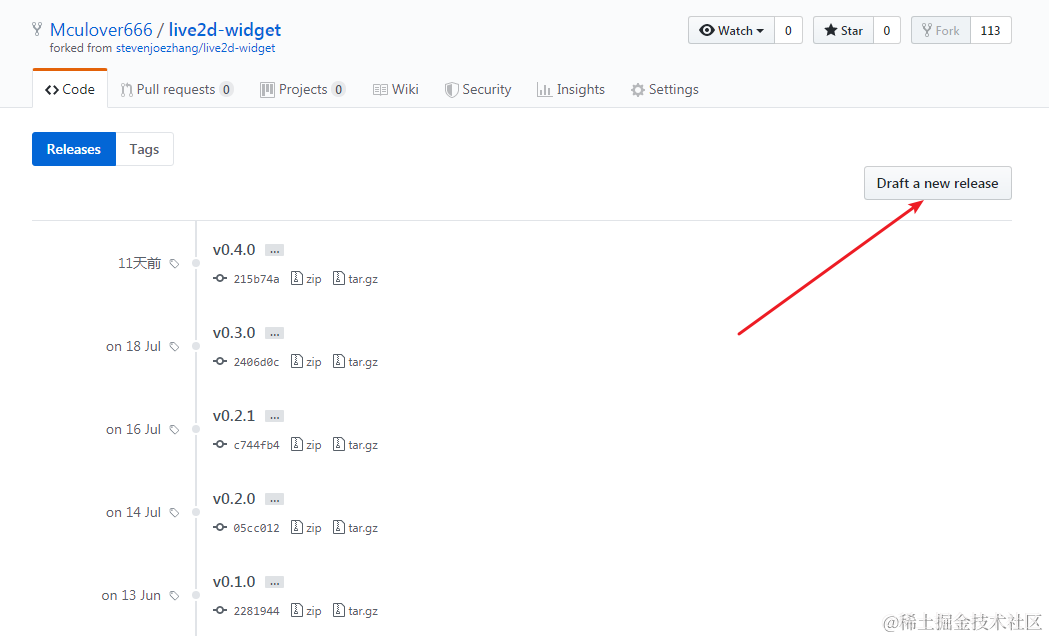Image resolution: width=1049 pixels, height=639 pixels.
Task: Click the tag icon beside on 16 Jul
Action: (175, 430)
